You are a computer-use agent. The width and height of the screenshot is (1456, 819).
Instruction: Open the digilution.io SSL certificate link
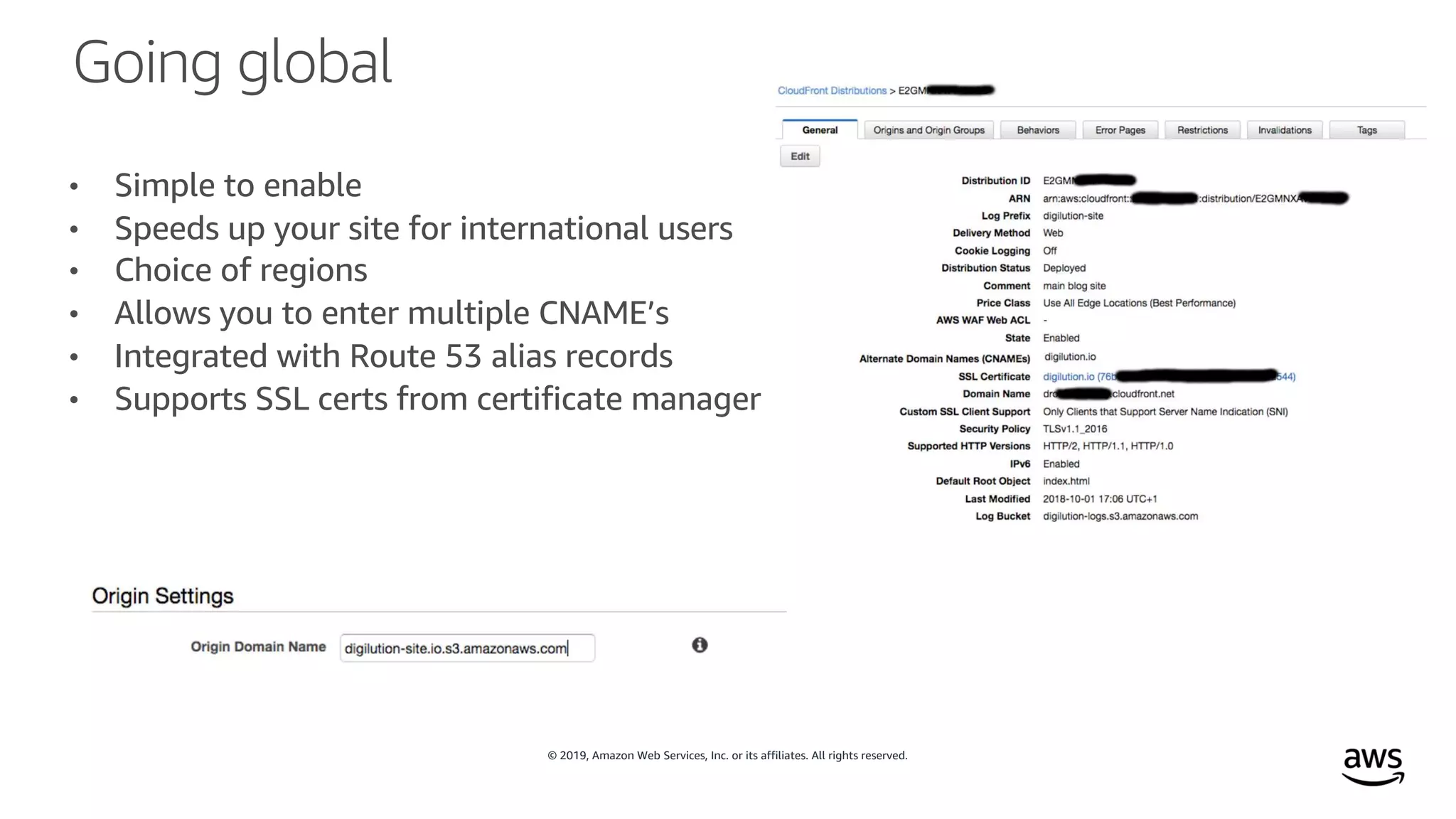(1169, 376)
